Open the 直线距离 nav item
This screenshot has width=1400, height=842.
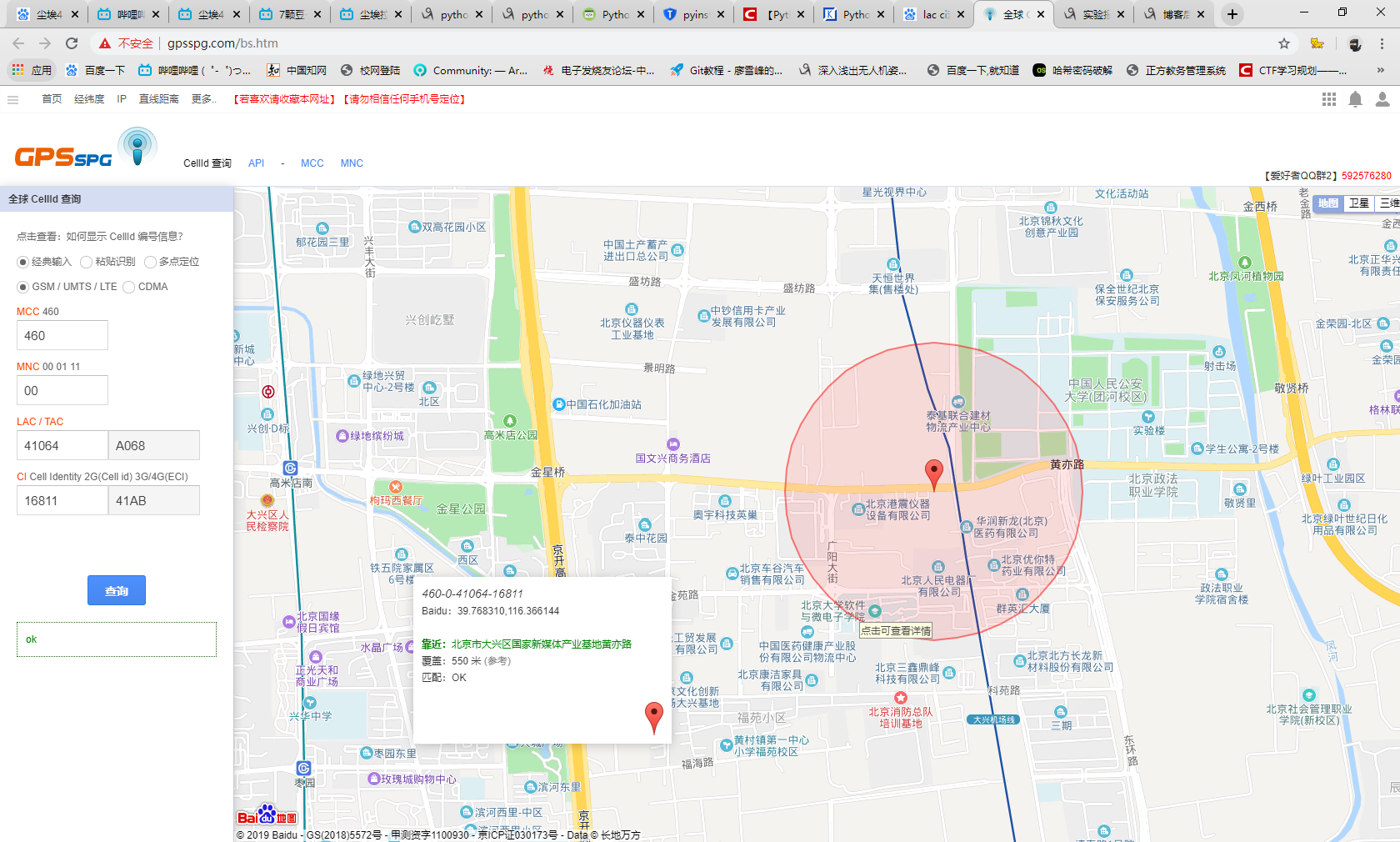click(x=158, y=99)
